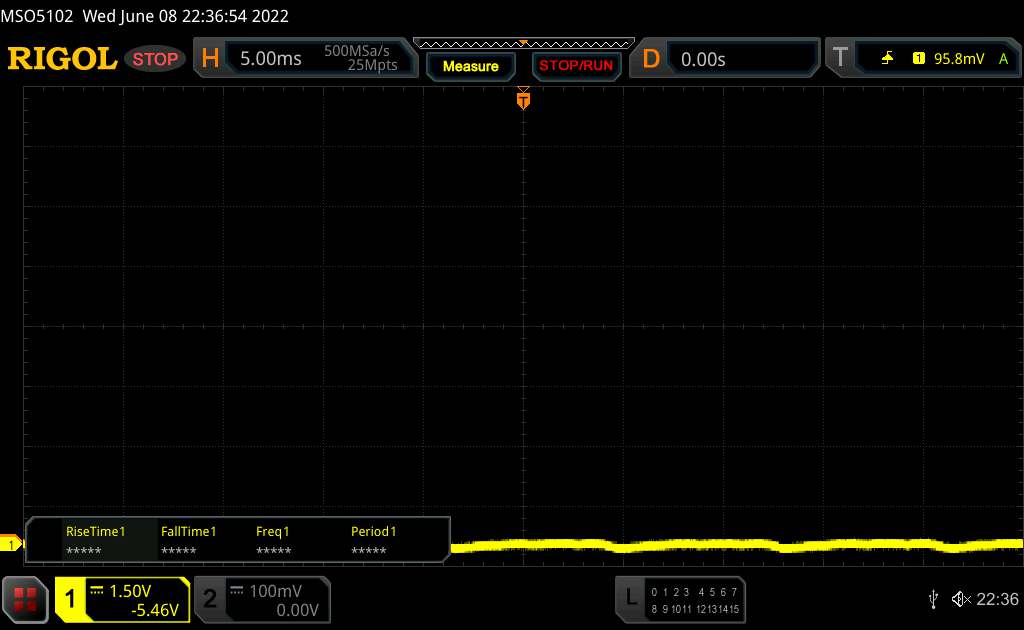The width and height of the screenshot is (1024, 630).
Task: Click the RIGOL logo
Action: (x=62, y=59)
